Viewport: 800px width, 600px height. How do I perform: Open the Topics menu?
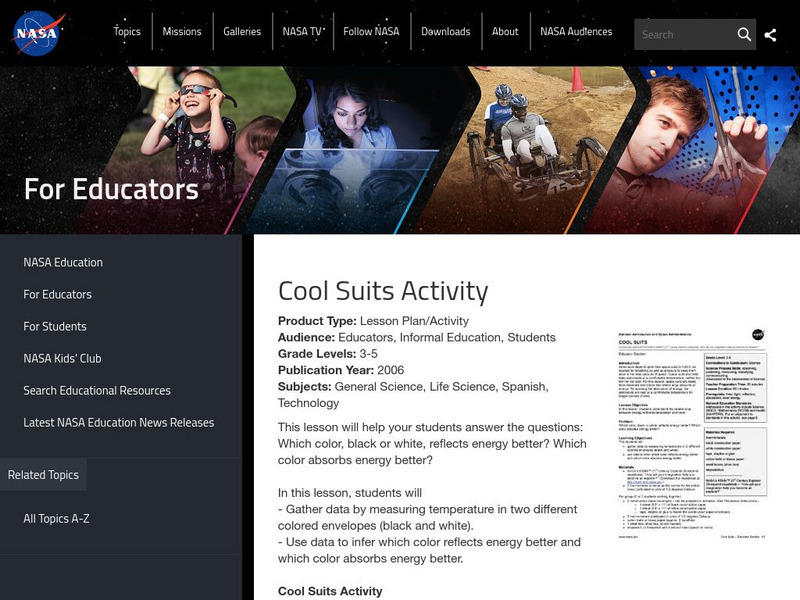coord(128,31)
